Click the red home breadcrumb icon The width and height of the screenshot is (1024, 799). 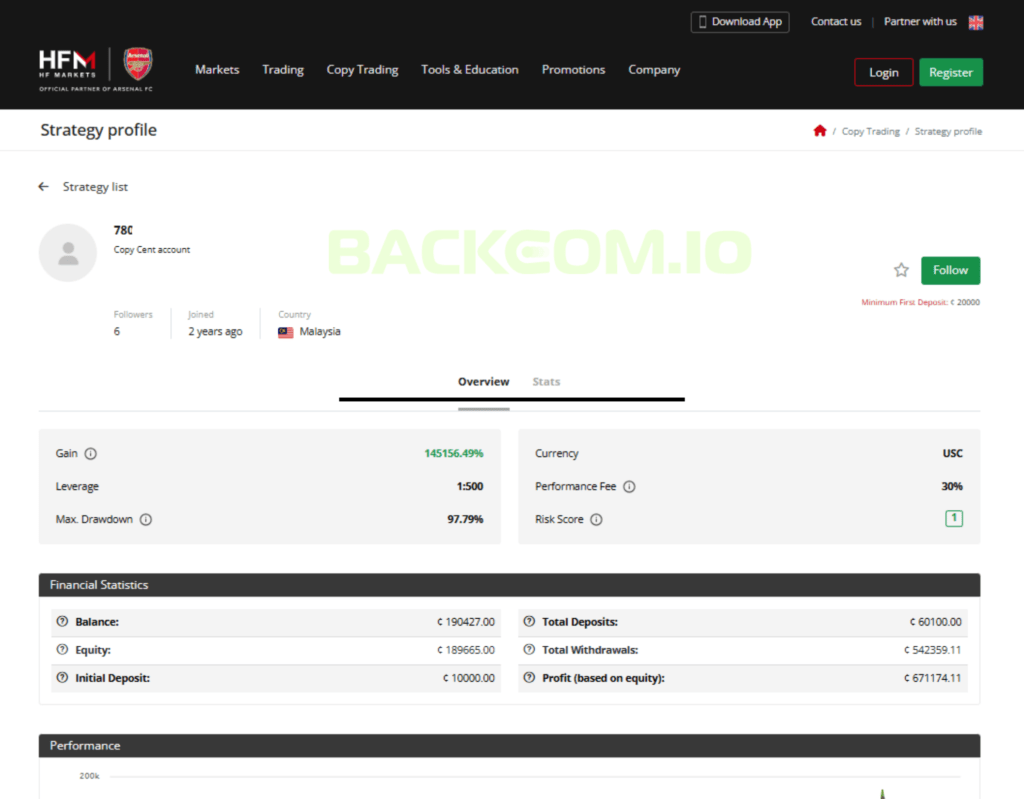[820, 131]
